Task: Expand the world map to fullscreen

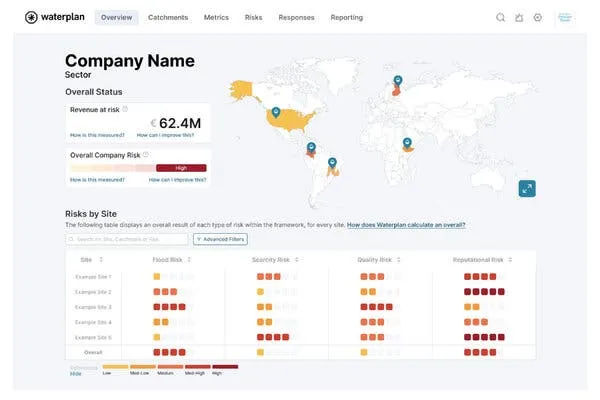Action: [527, 188]
